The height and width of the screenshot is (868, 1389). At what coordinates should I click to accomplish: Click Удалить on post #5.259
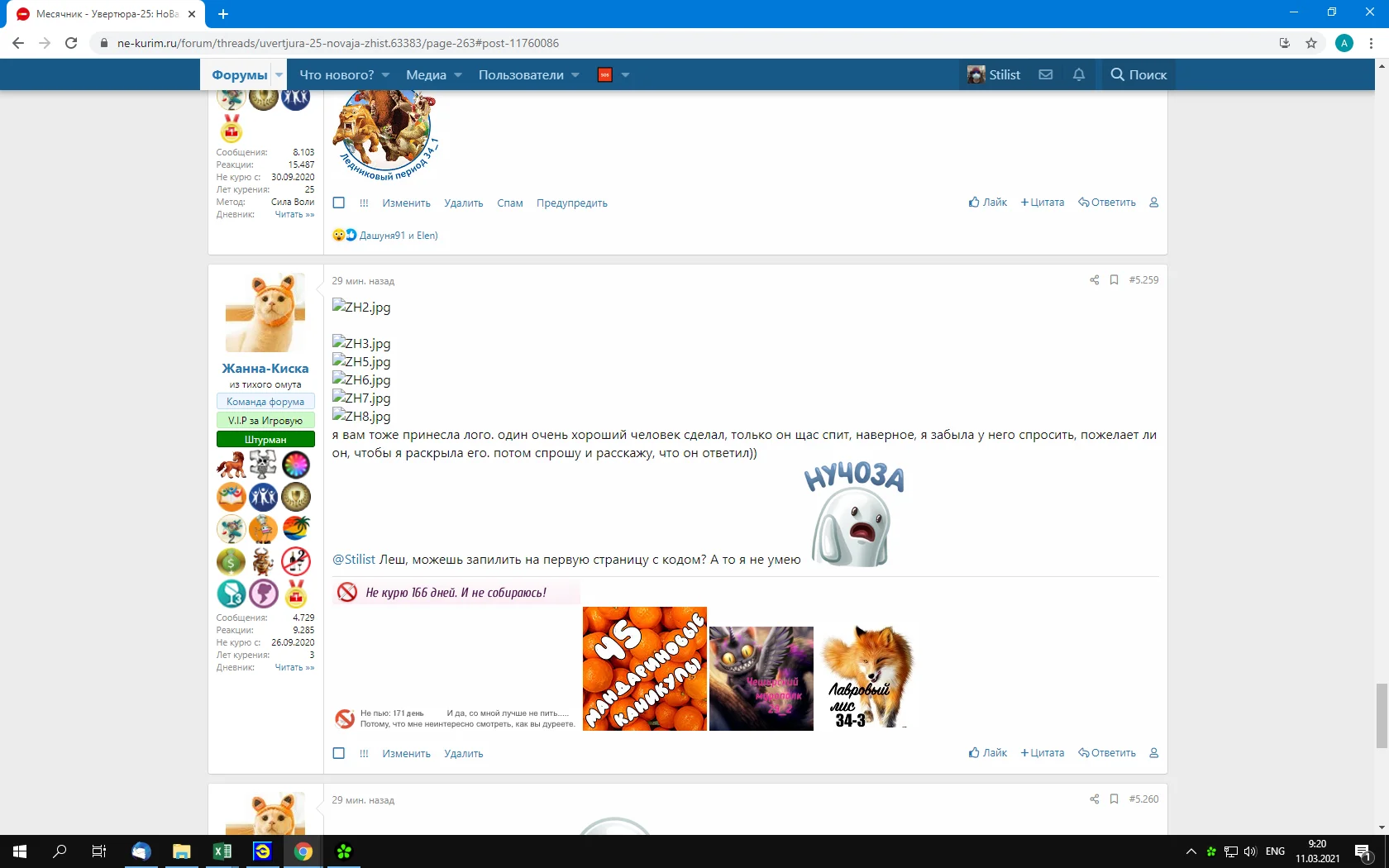(464, 754)
